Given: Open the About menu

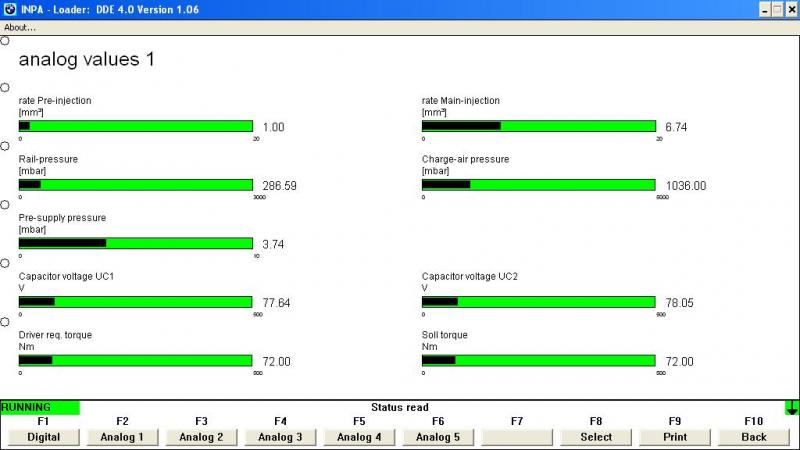Looking at the screenshot, I should 20,27.
